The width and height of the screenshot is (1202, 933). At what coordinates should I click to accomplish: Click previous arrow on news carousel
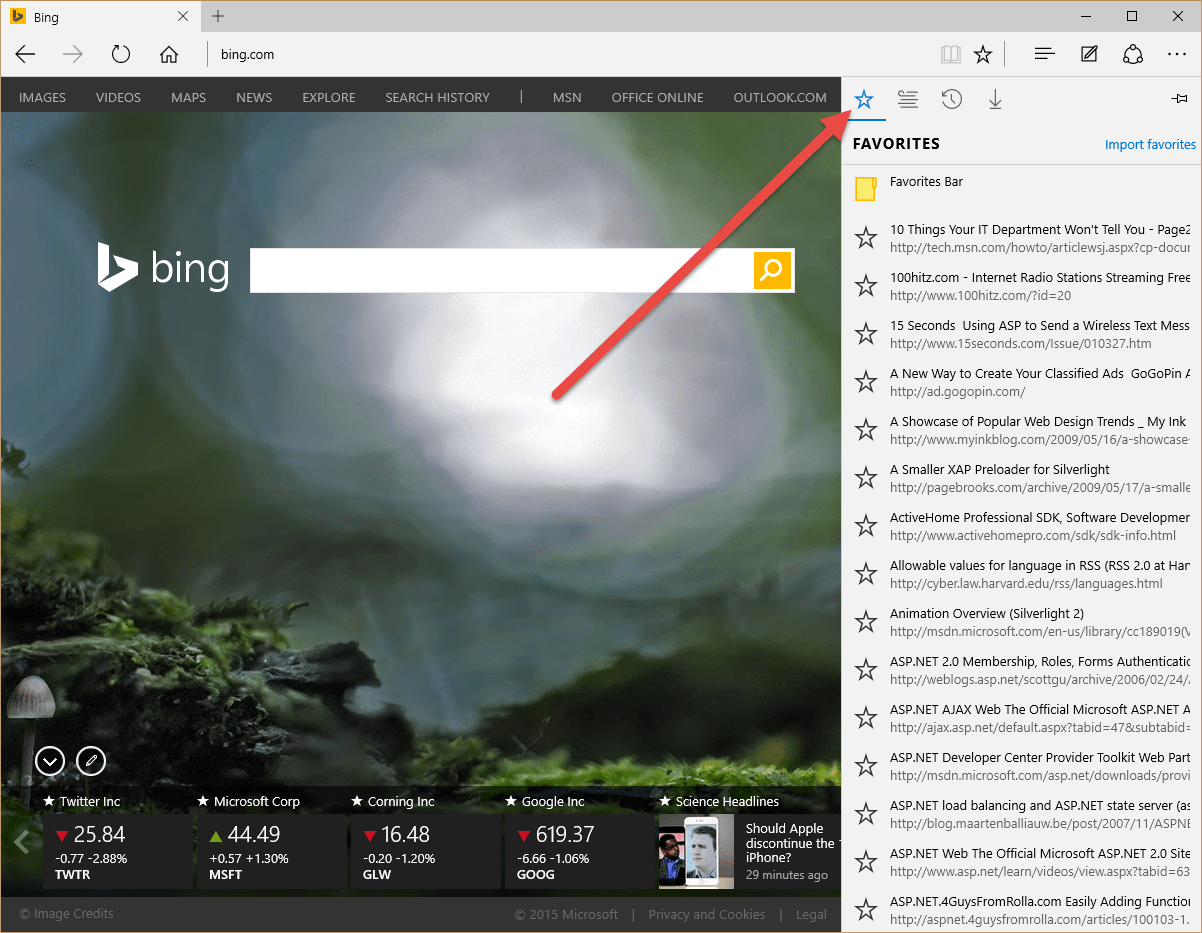click(21, 842)
